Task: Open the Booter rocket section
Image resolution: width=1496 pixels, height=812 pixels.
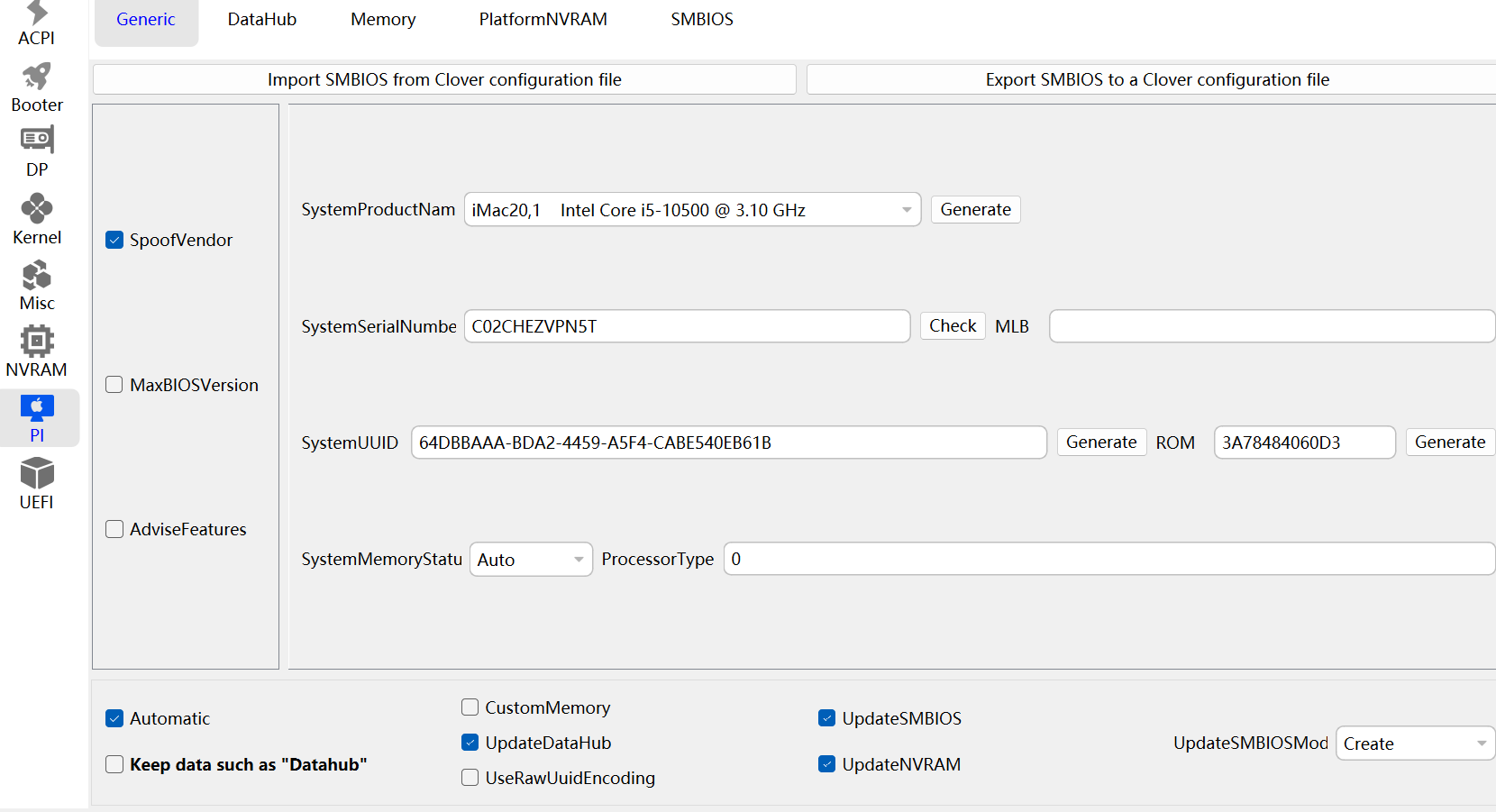Action: click(x=37, y=87)
